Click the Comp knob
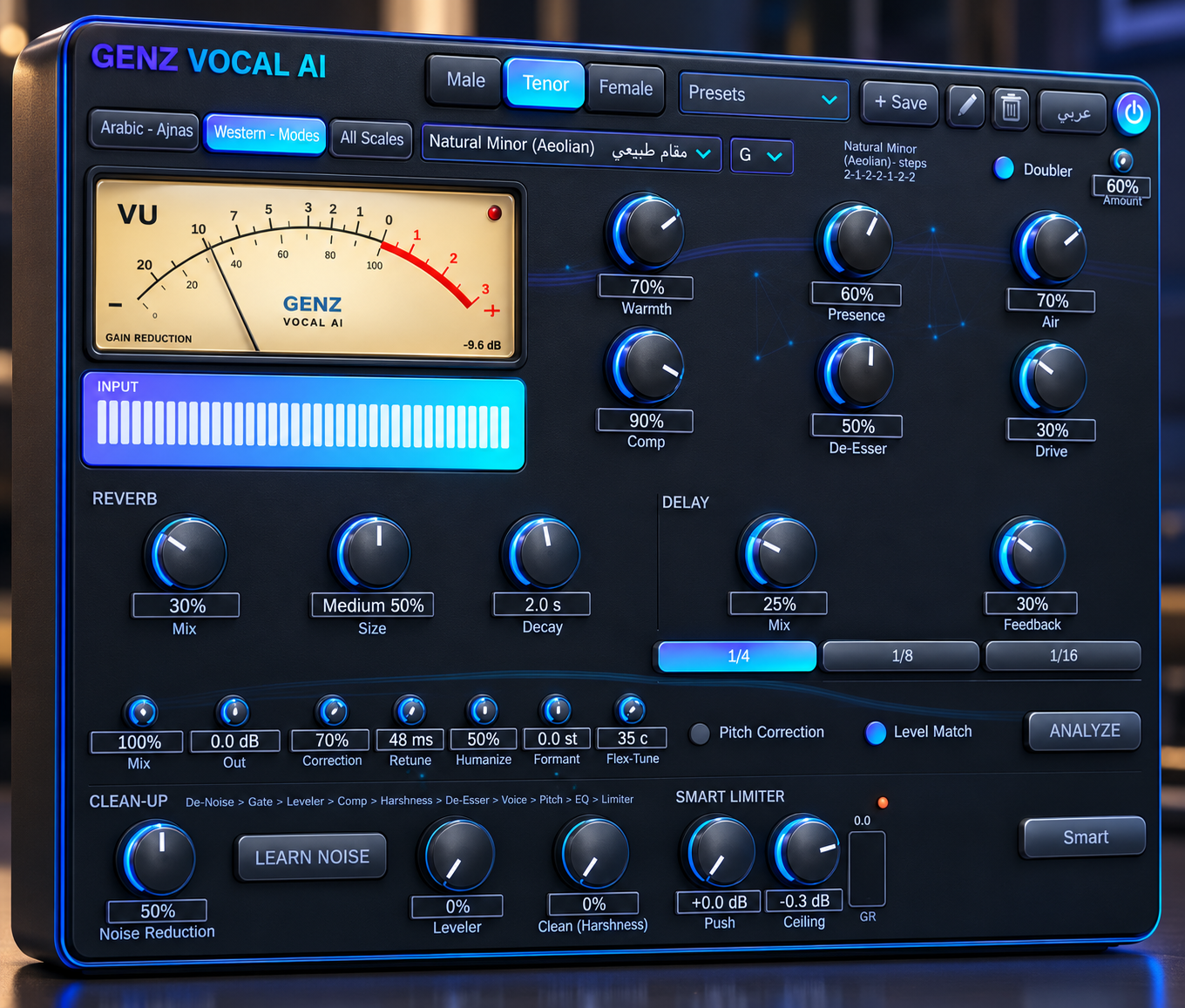Image resolution: width=1185 pixels, height=1008 pixels. [647, 366]
